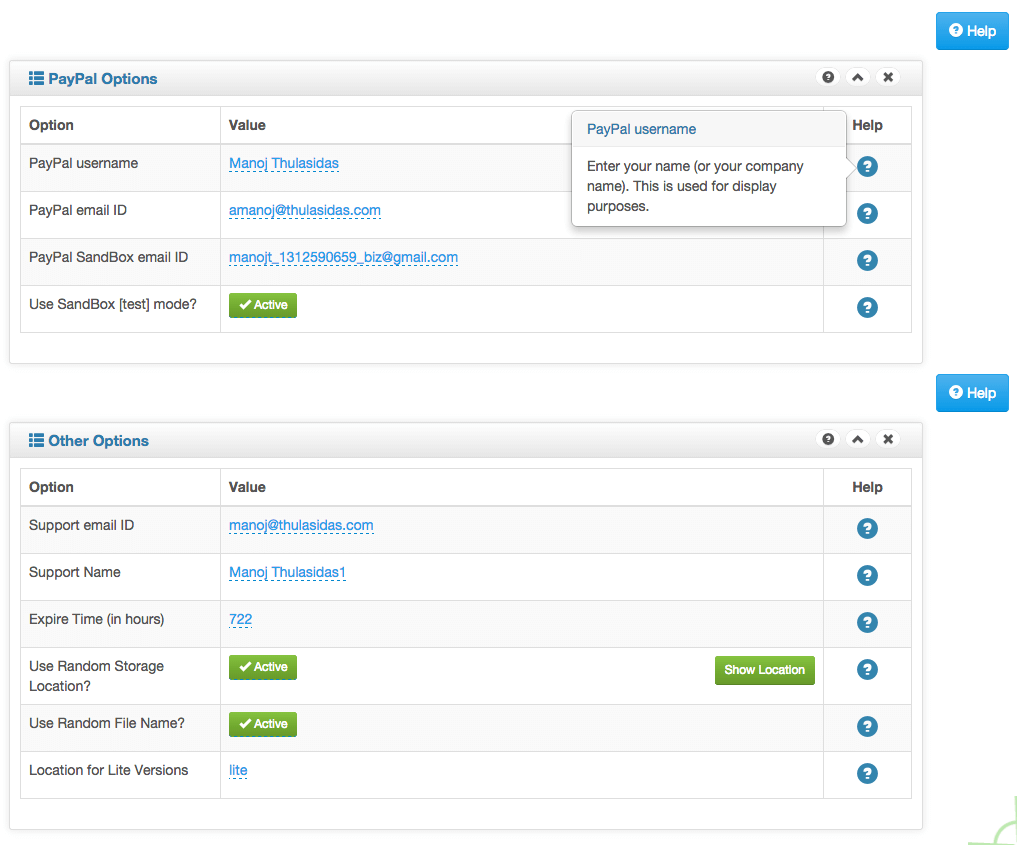Click PayPal SandBox email ID label
1017x845 pixels.
coord(108,257)
